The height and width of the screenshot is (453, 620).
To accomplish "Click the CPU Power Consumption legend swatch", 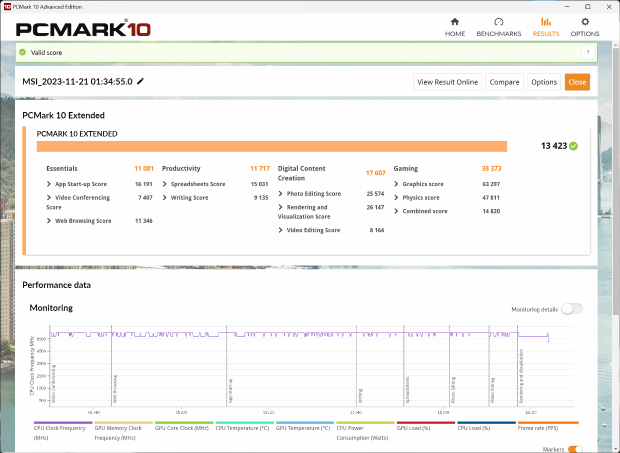I will point(365,423).
